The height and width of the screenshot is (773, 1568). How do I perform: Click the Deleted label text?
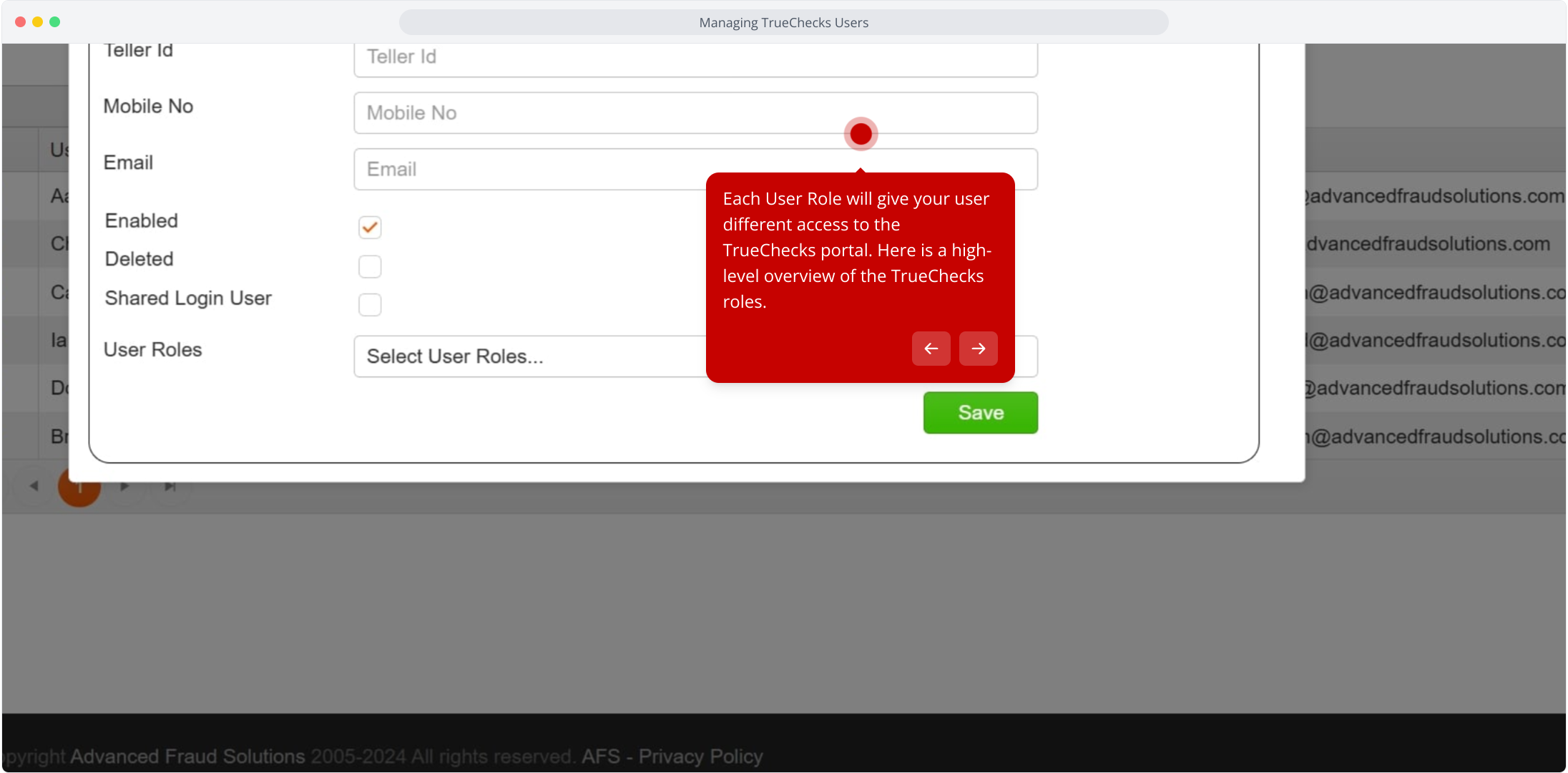tap(139, 259)
